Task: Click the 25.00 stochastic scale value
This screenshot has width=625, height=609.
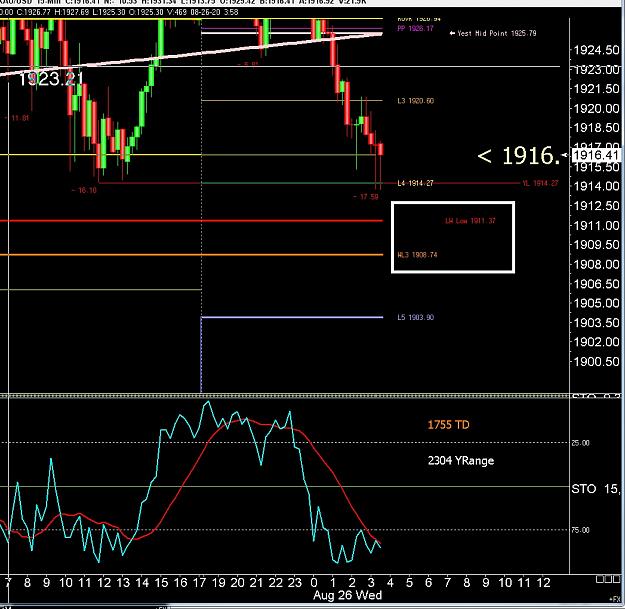Action: (x=580, y=443)
